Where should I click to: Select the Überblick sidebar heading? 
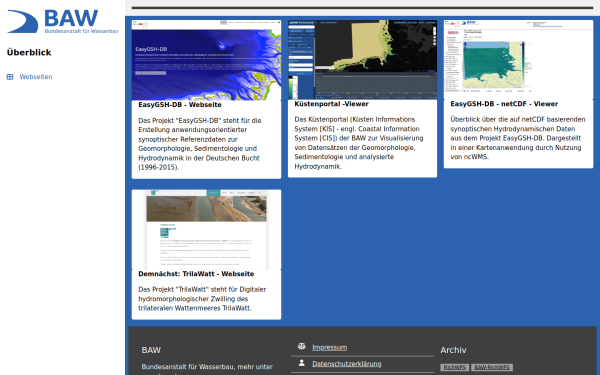[29, 52]
